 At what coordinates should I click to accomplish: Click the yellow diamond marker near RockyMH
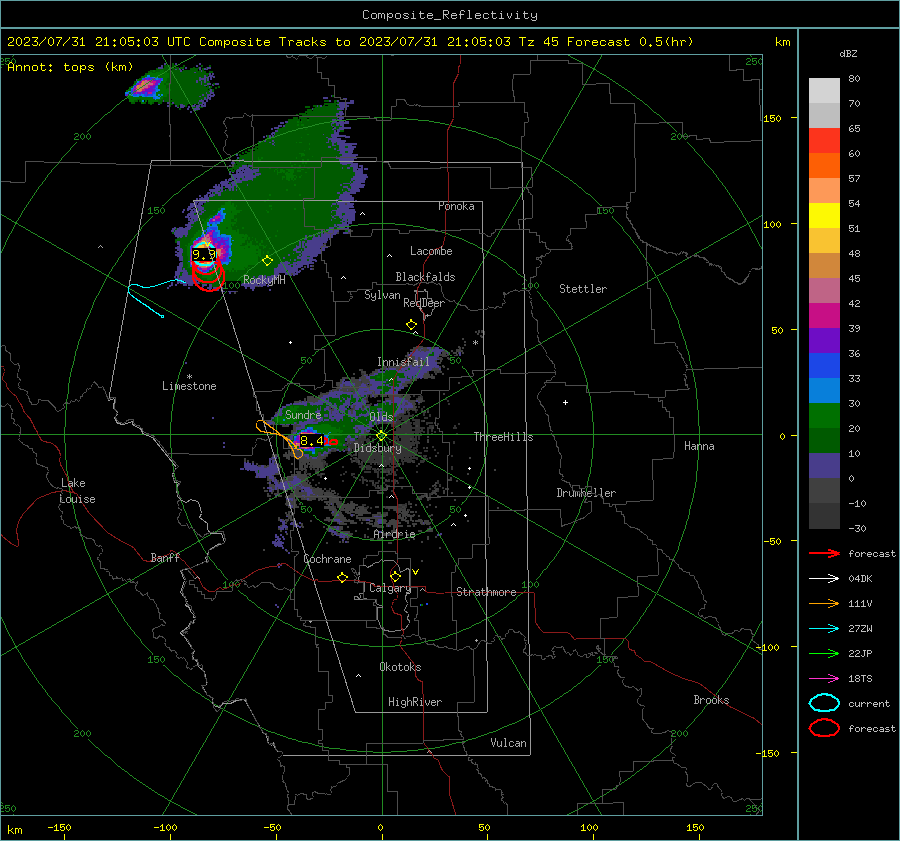point(267,261)
